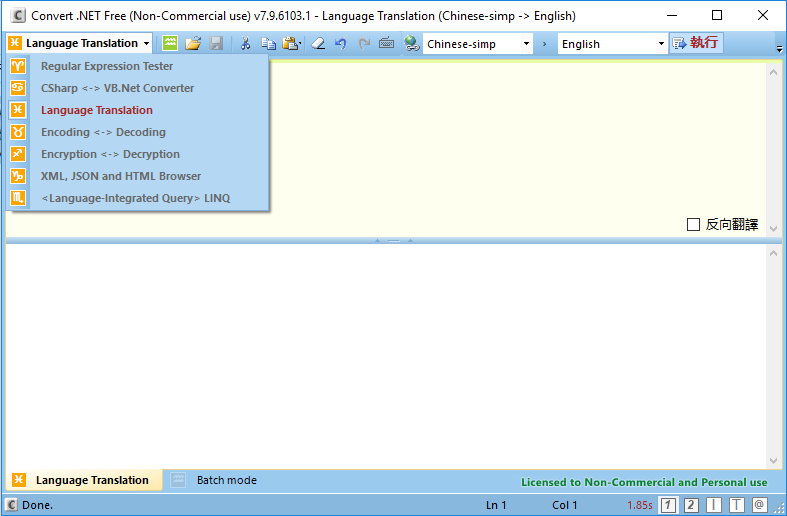Click the green wave icon in the toolbar
This screenshot has width=787, height=516.
point(170,43)
